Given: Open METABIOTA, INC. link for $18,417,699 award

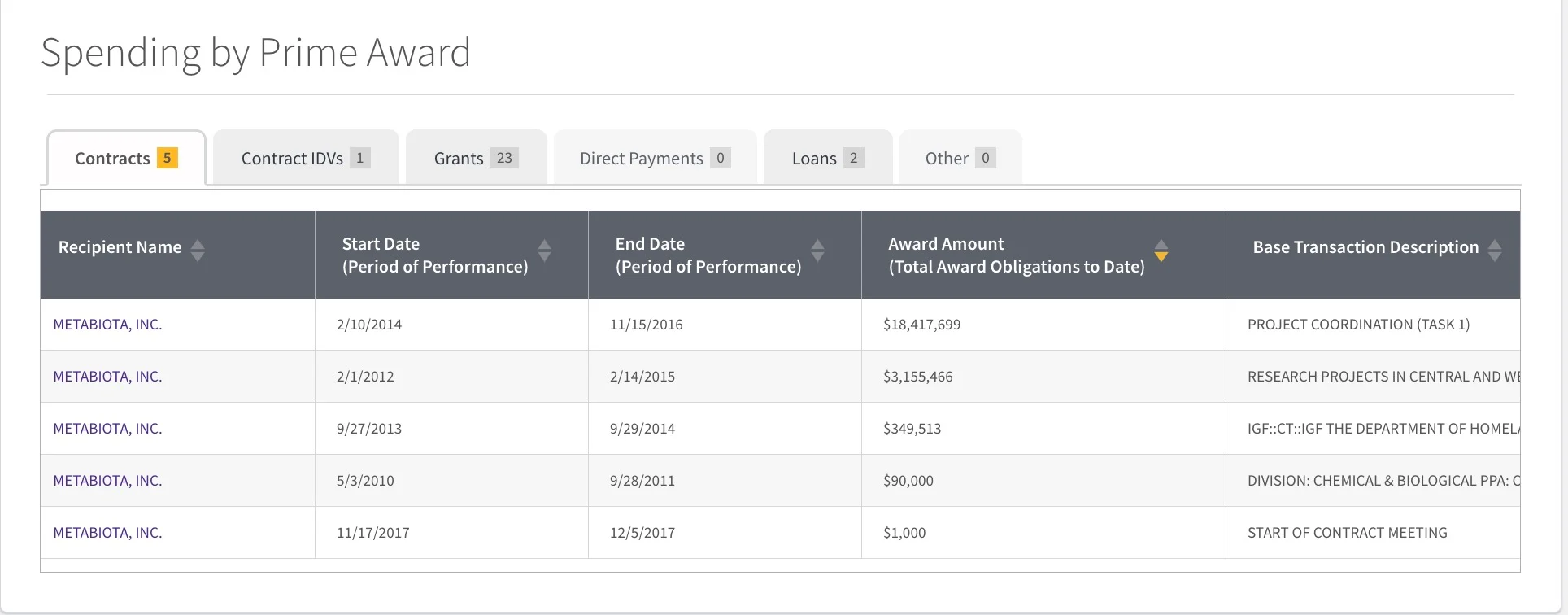Looking at the screenshot, I should [x=108, y=325].
